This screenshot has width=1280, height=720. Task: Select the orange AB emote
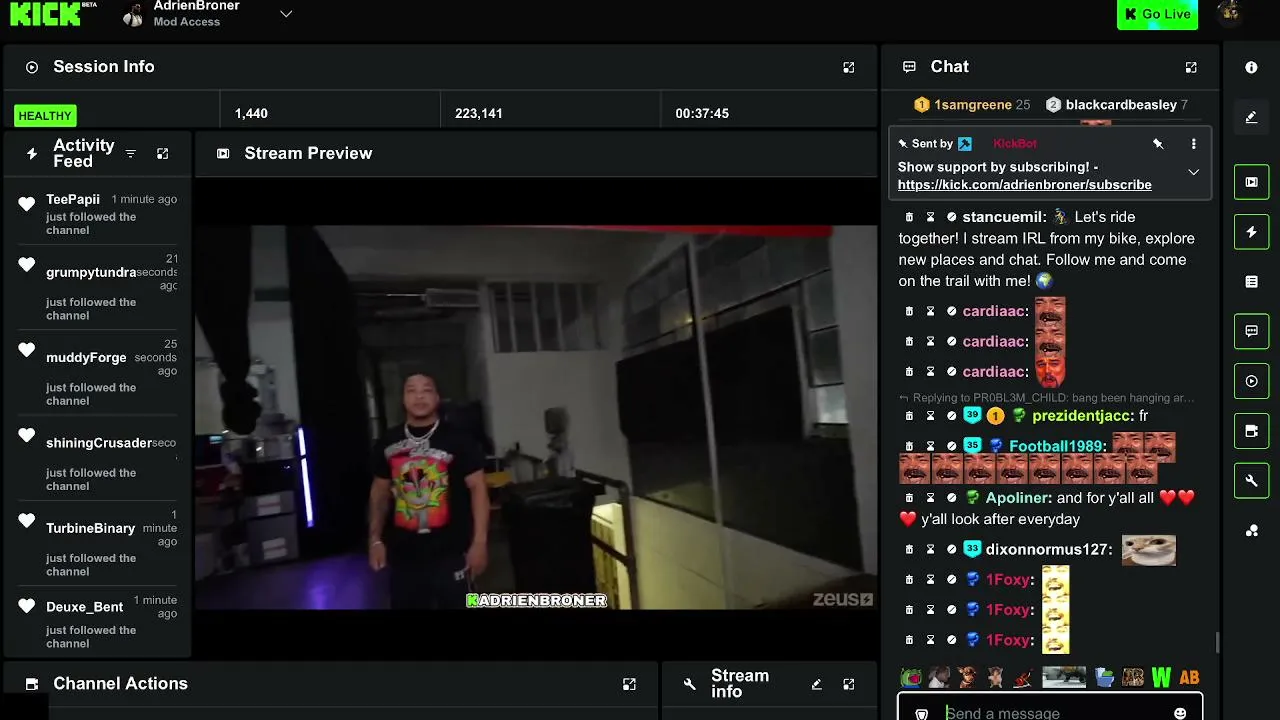[1189, 677]
